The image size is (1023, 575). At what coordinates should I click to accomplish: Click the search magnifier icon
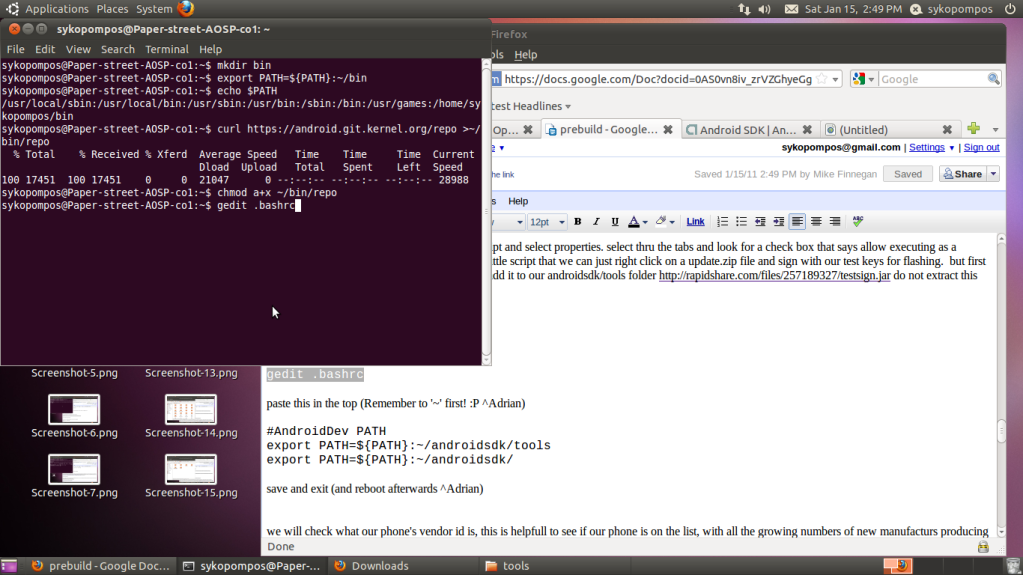993,79
